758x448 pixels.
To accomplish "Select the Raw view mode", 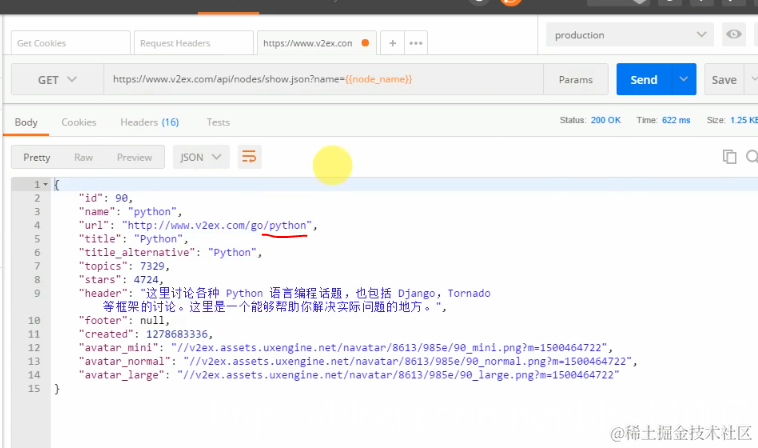I will pyautogui.click(x=83, y=158).
